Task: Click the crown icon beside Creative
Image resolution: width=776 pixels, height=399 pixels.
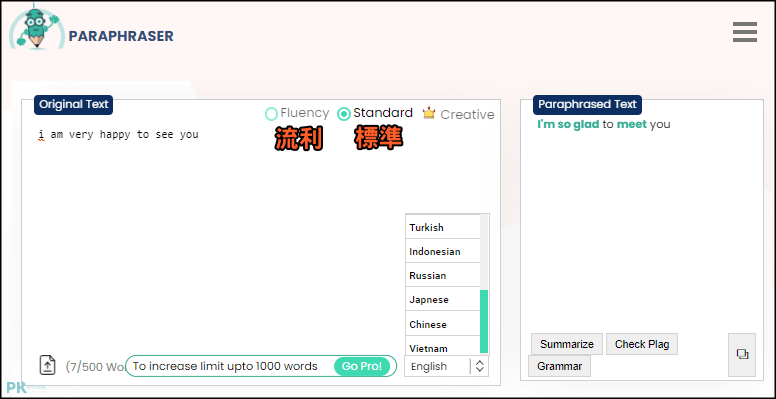Action: (429, 113)
